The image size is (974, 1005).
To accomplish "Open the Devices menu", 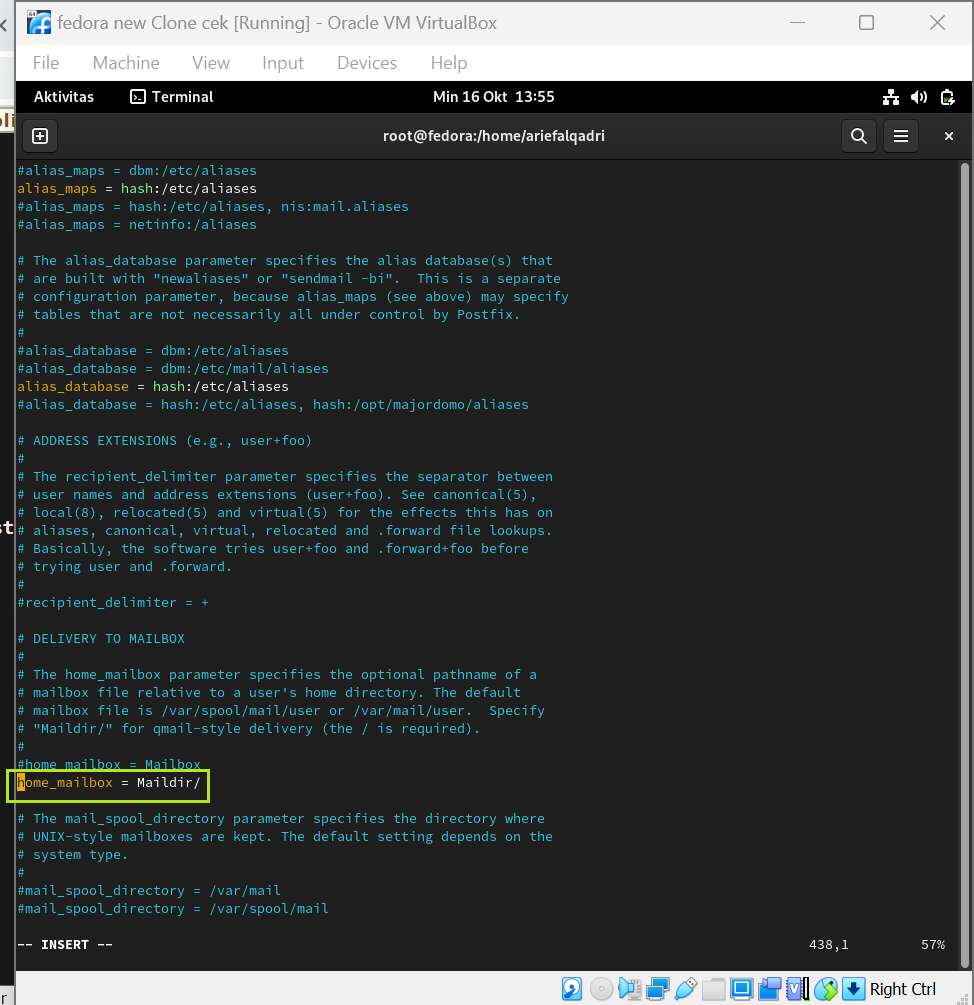I will tap(367, 63).
